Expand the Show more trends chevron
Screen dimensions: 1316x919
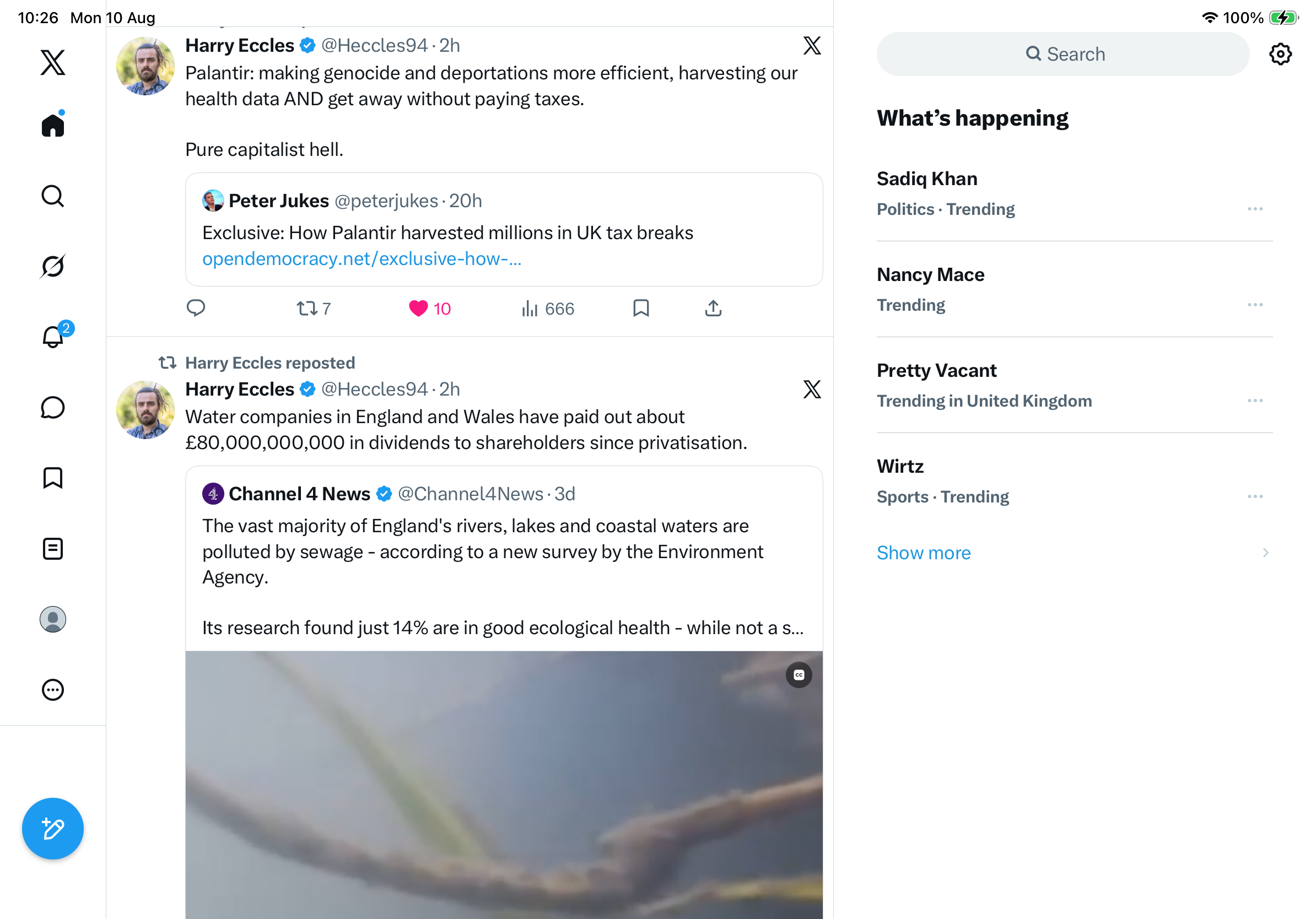[1265, 552]
